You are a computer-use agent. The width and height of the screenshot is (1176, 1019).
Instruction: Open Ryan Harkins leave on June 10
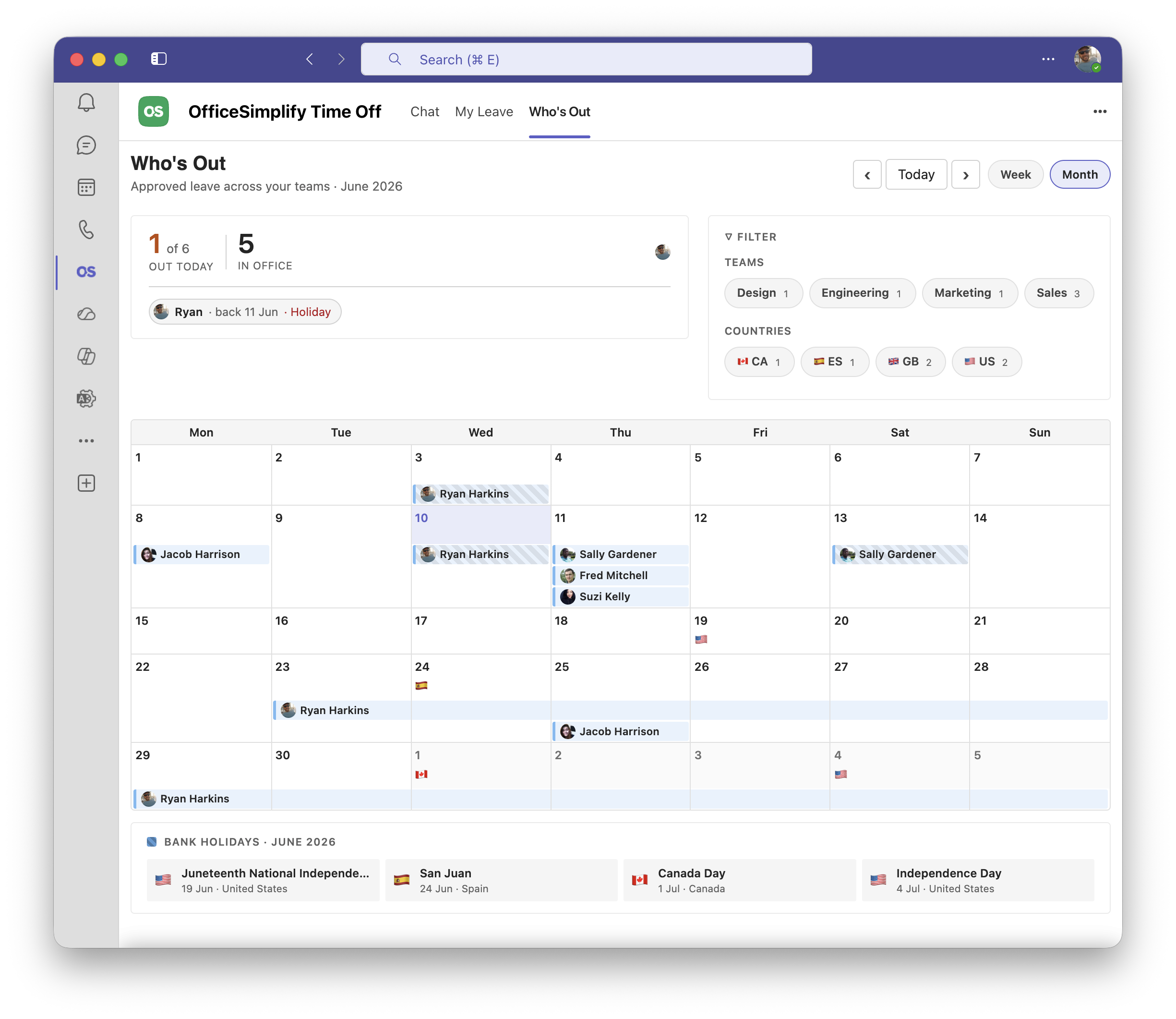(x=481, y=555)
